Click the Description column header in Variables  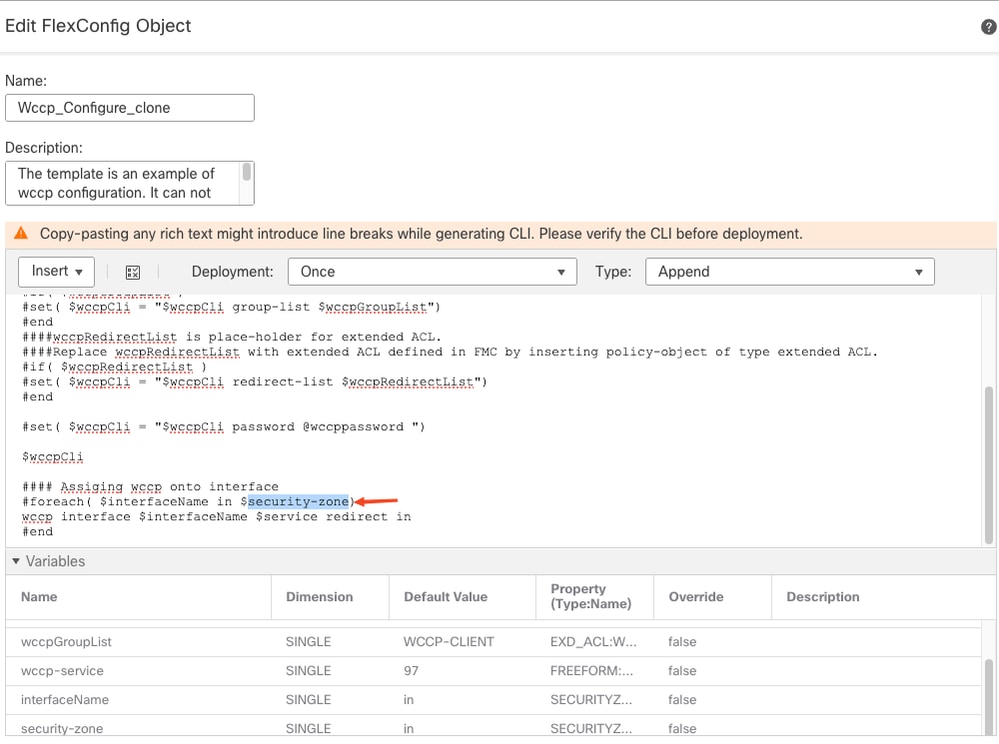click(823, 597)
